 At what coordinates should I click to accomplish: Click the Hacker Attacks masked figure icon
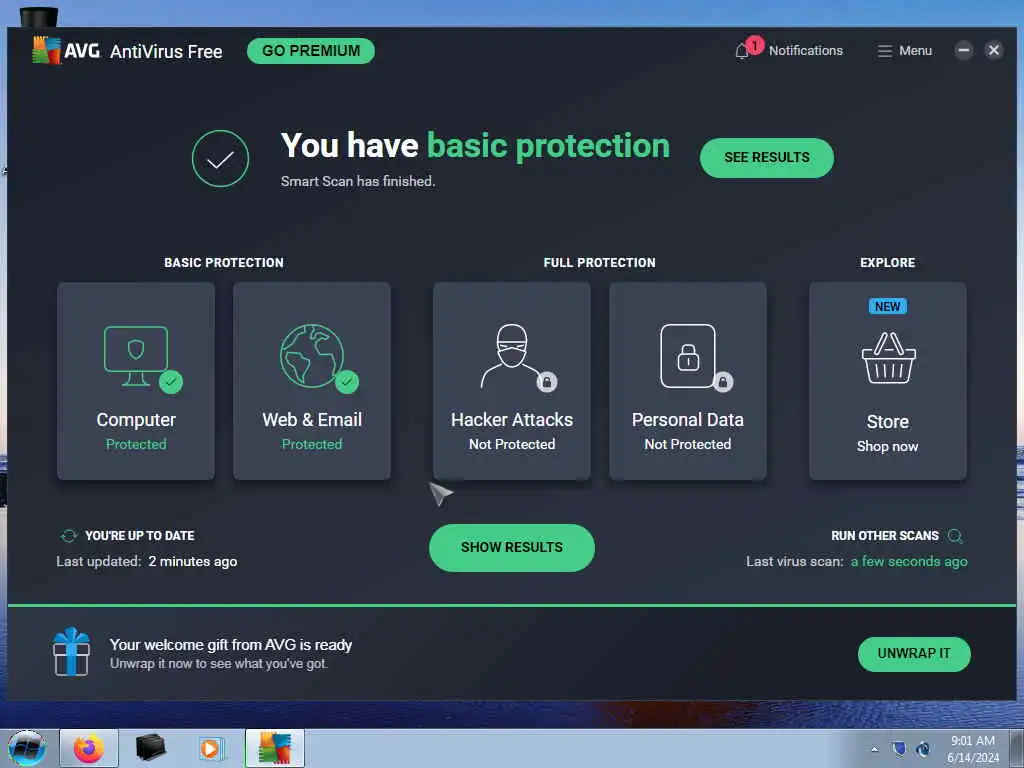[x=511, y=356]
